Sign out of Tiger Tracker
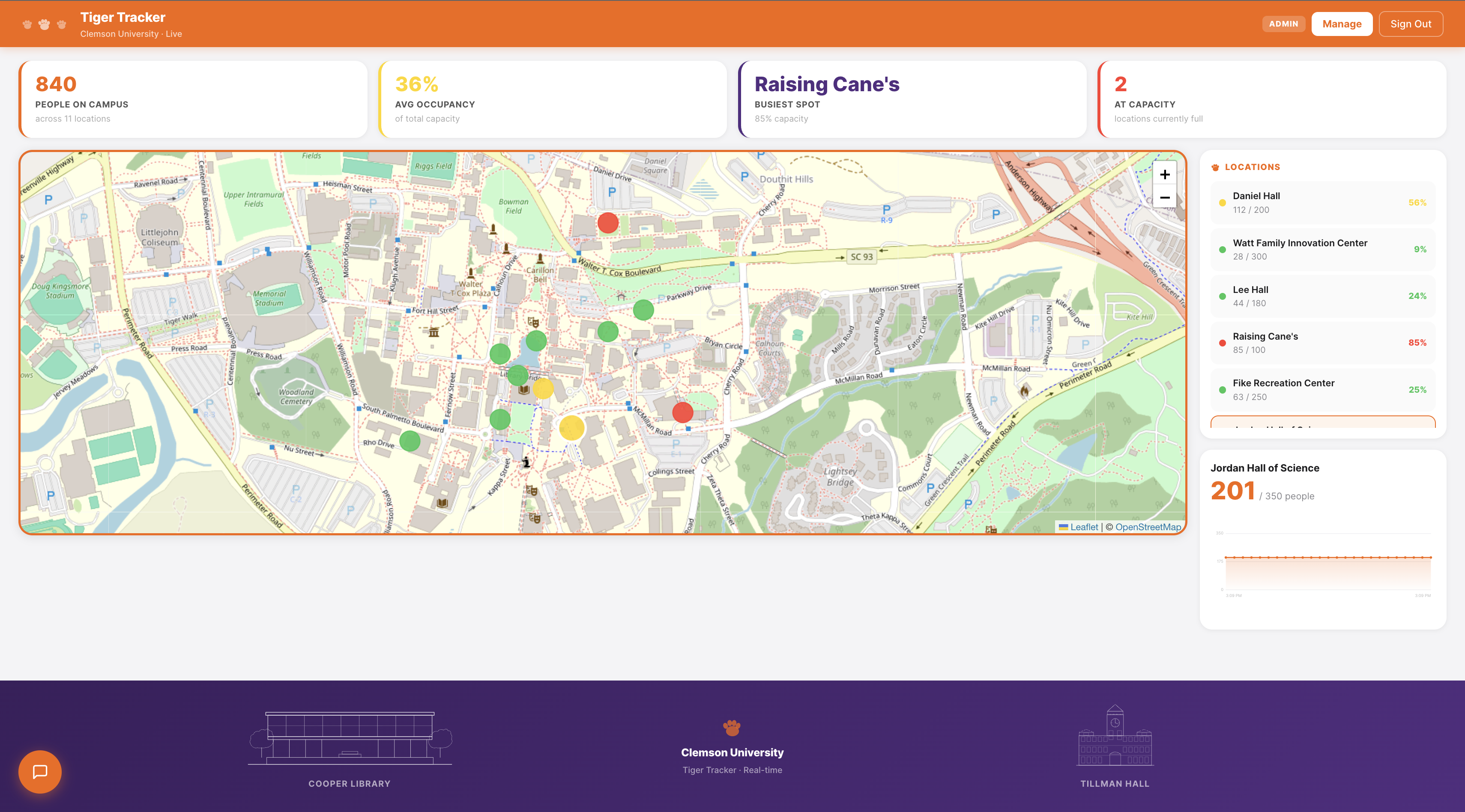The image size is (1465, 812). coord(1411,24)
